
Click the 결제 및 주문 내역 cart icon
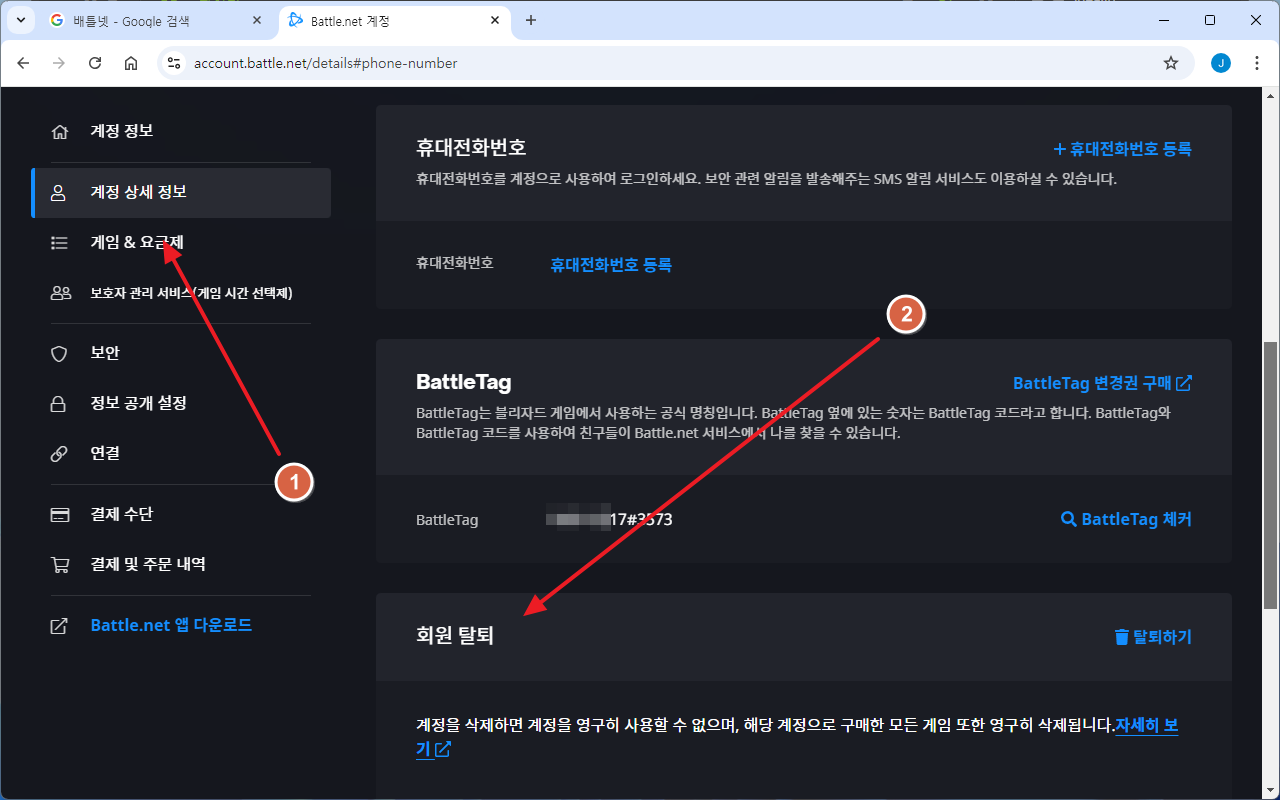[60, 564]
